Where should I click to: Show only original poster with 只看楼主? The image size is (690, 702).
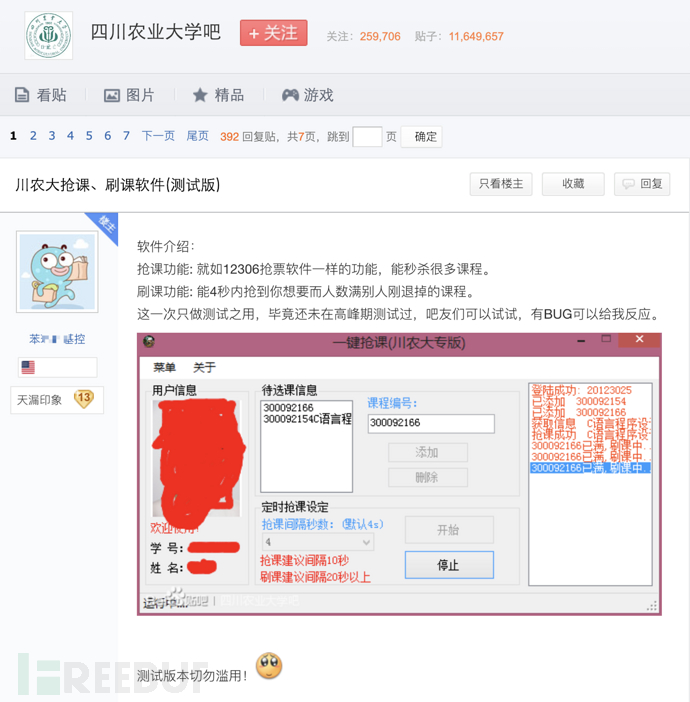pos(501,184)
